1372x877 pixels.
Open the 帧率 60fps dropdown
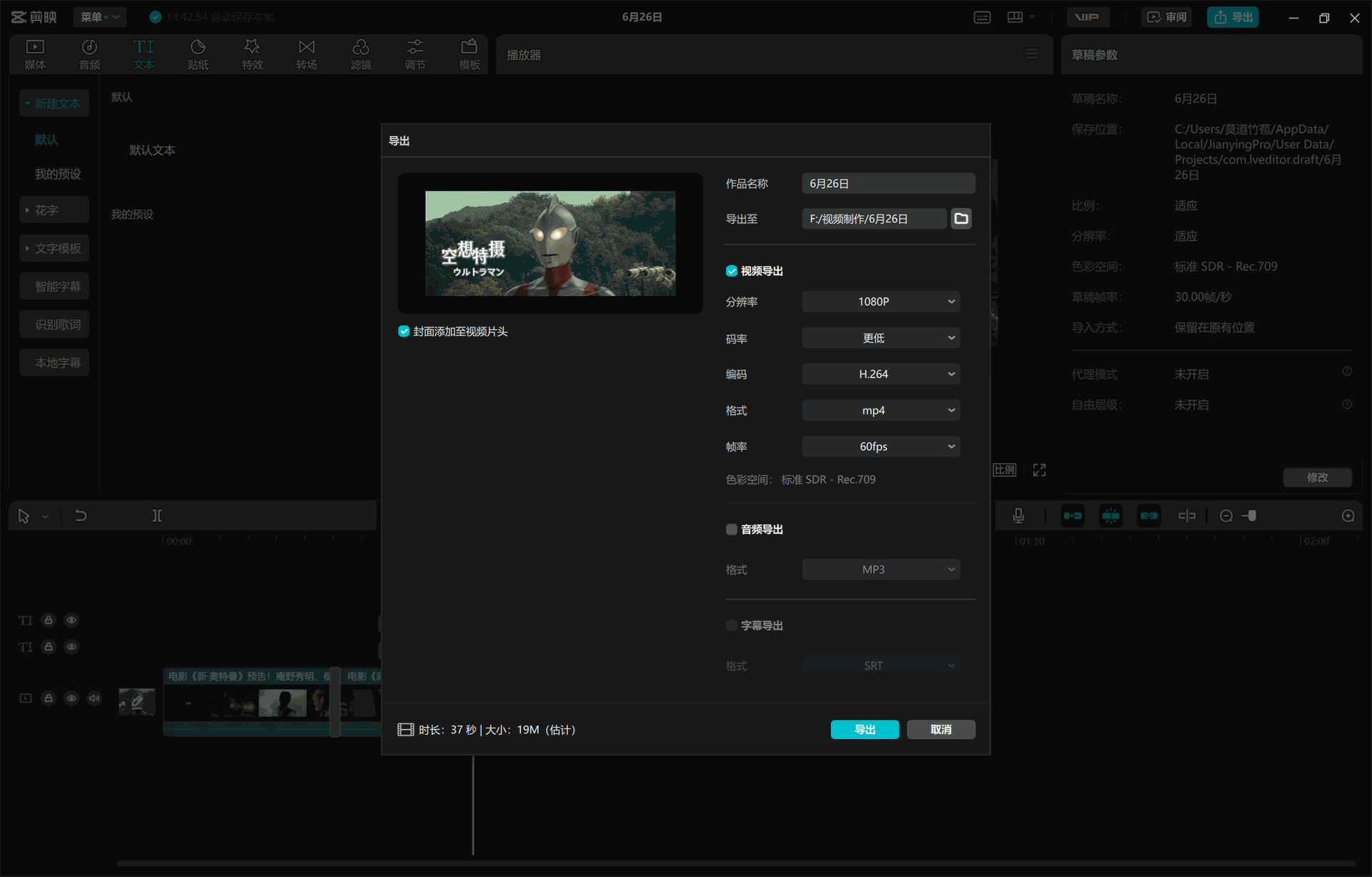[x=880, y=447]
